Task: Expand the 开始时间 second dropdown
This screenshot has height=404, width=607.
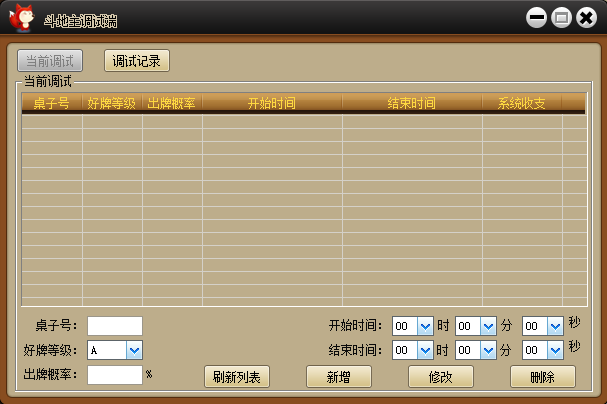Action: 555,326
